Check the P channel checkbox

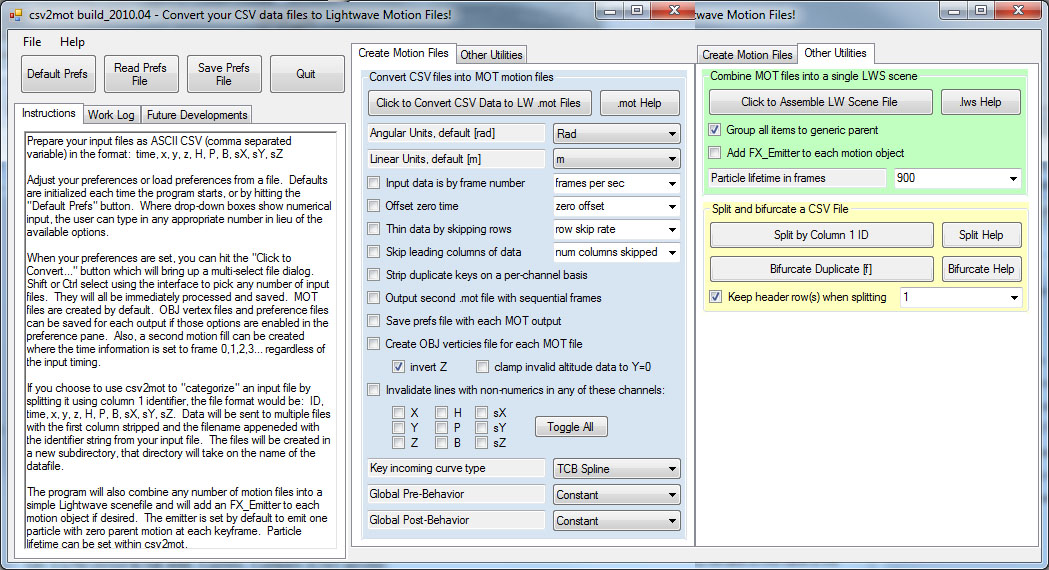[x=442, y=428]
